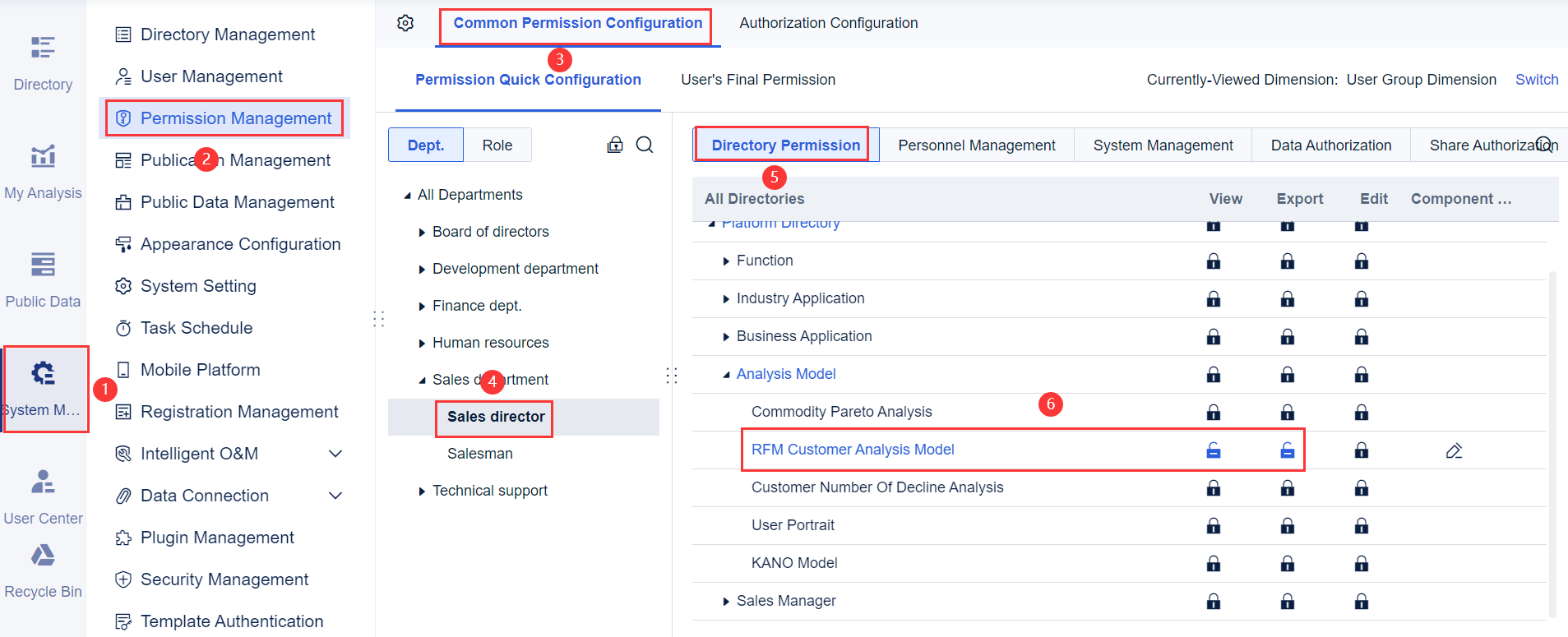
Task: Click the settings gear icon beside Common Permission Configuration
Action: [405, 23]
